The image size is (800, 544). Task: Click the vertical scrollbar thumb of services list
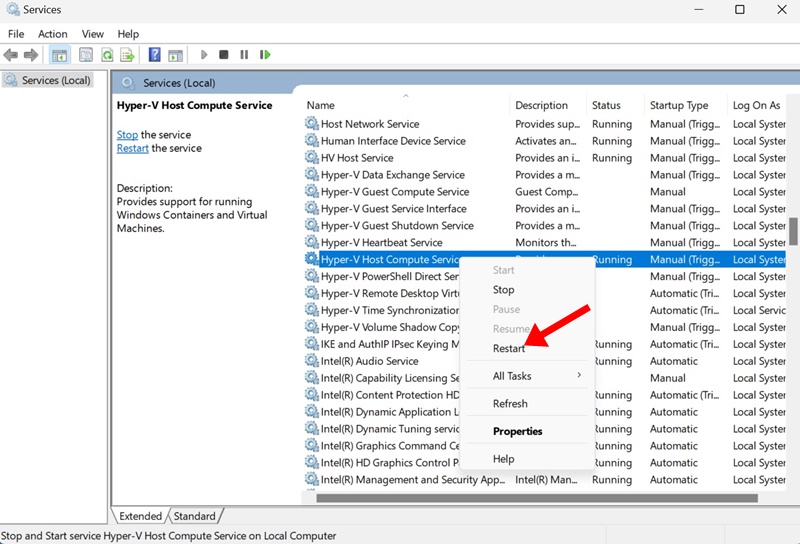tap(793, 232)
